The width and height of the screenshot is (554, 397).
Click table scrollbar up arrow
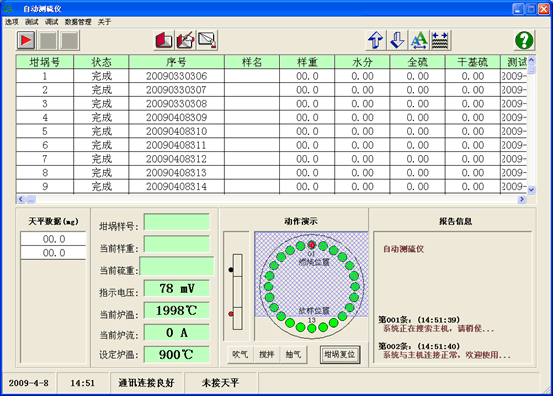tap(531, 60)
